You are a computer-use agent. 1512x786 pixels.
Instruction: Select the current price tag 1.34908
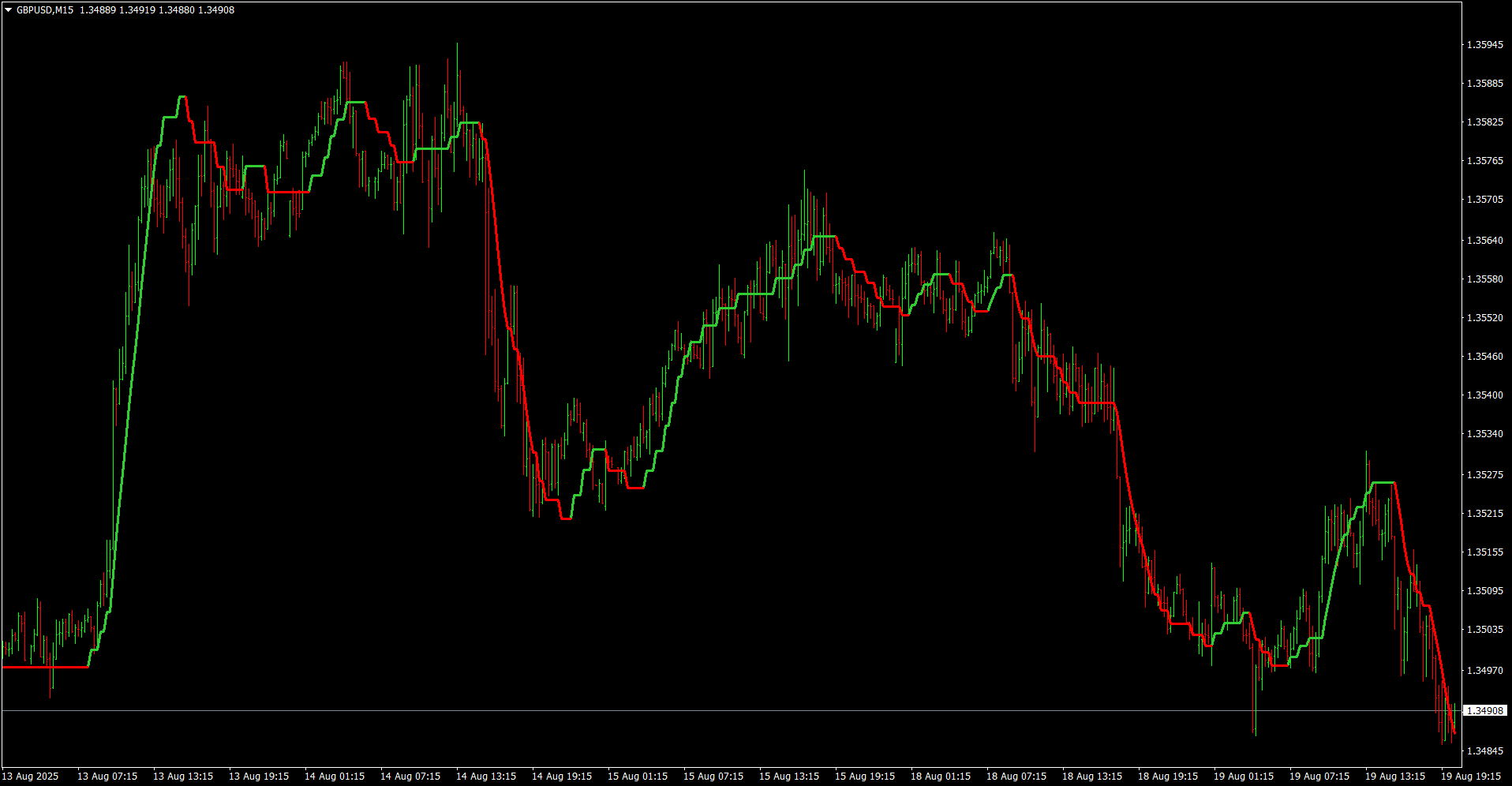[1484, 711]
